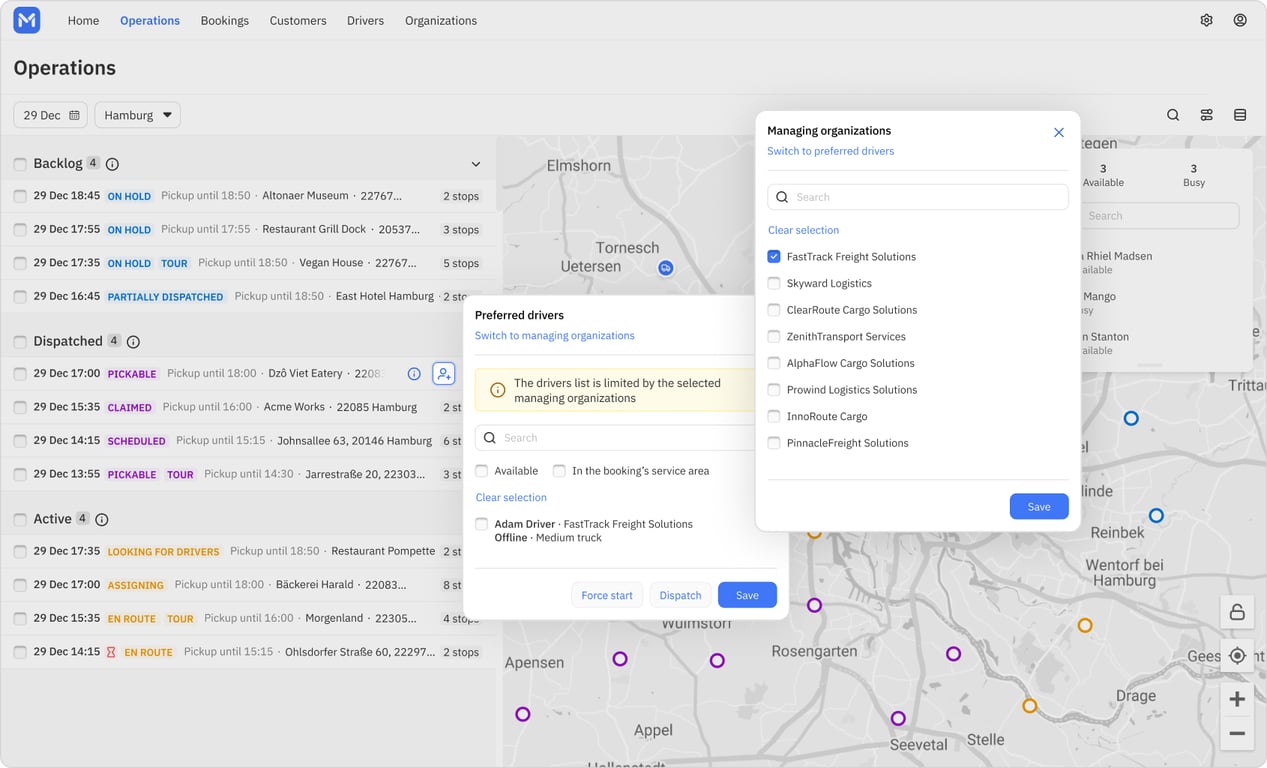
Task: Enable In the booking's service area filter
Action: (559, 471)
